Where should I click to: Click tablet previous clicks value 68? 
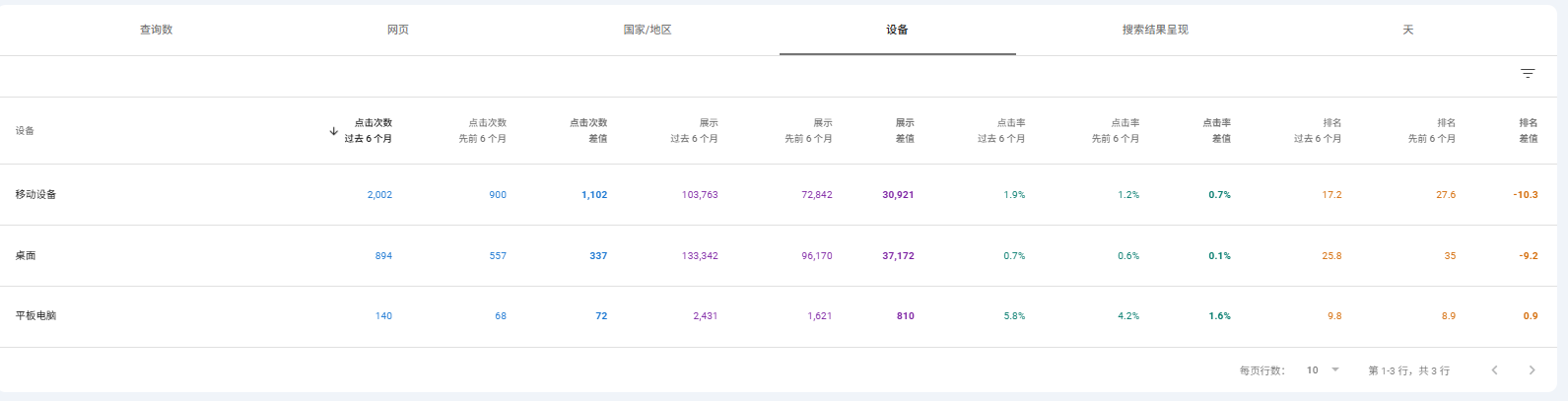(x=501, y=316)
